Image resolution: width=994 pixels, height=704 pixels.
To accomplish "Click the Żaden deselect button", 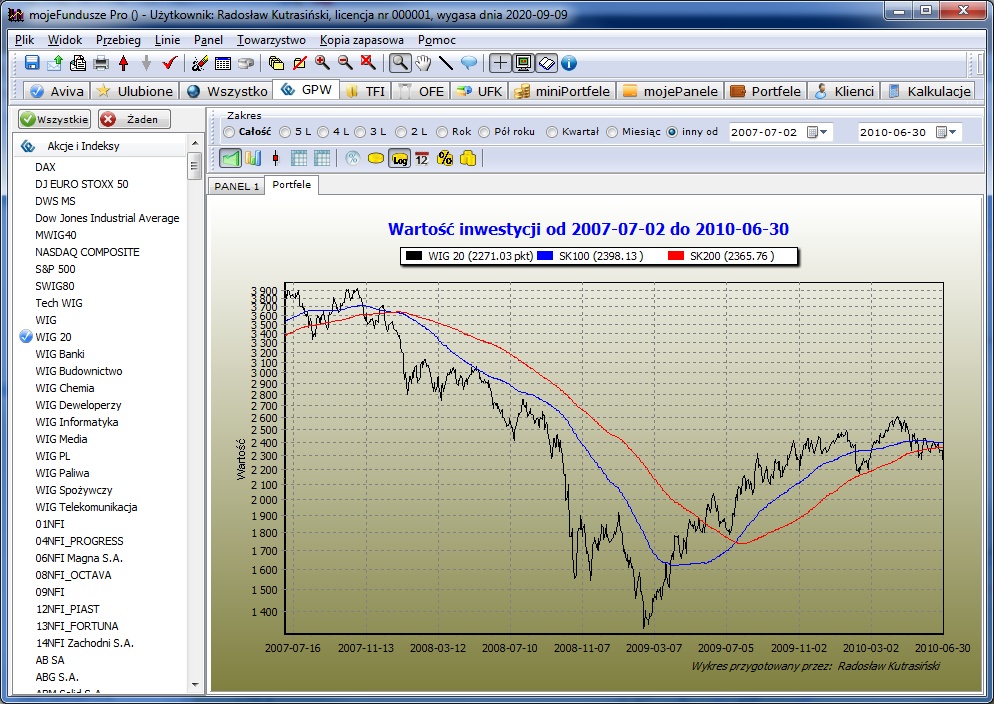I will 135,119.
